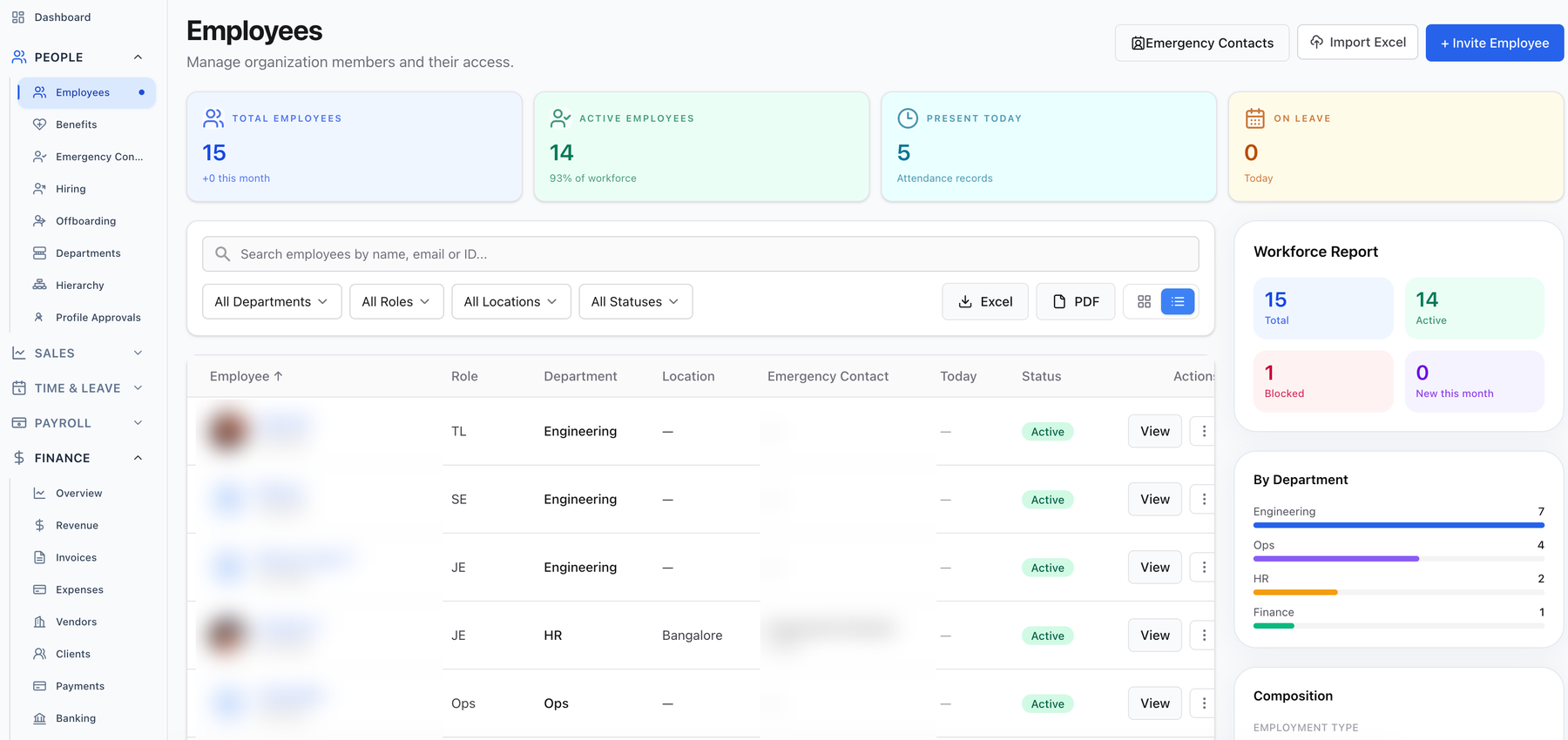The image size is (1568, 740).
Task: Collapse the FINANCE section chevron
Action: point(138,458)
